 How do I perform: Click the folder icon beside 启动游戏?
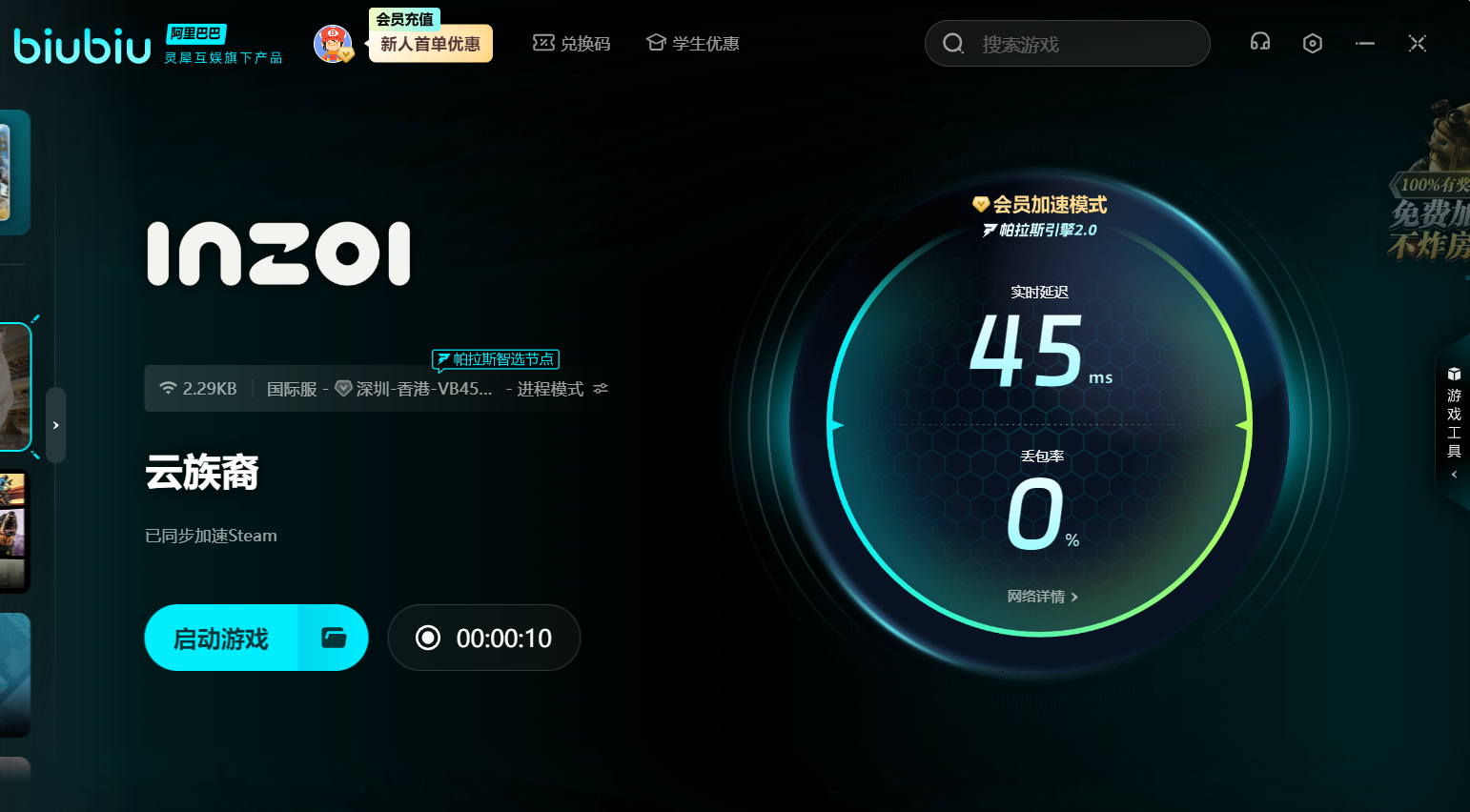tap(334, 638)
